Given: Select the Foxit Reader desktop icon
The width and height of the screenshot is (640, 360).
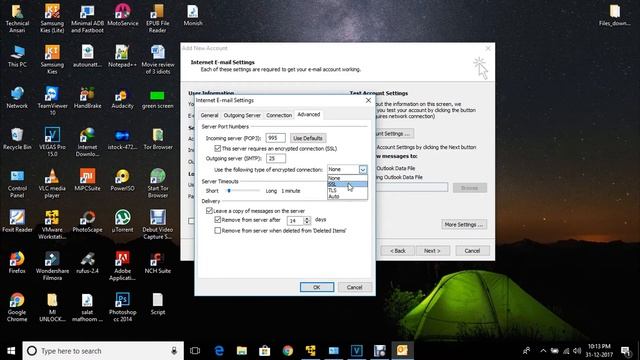Looking at the screenshot, I should click(x=17, y=221).
